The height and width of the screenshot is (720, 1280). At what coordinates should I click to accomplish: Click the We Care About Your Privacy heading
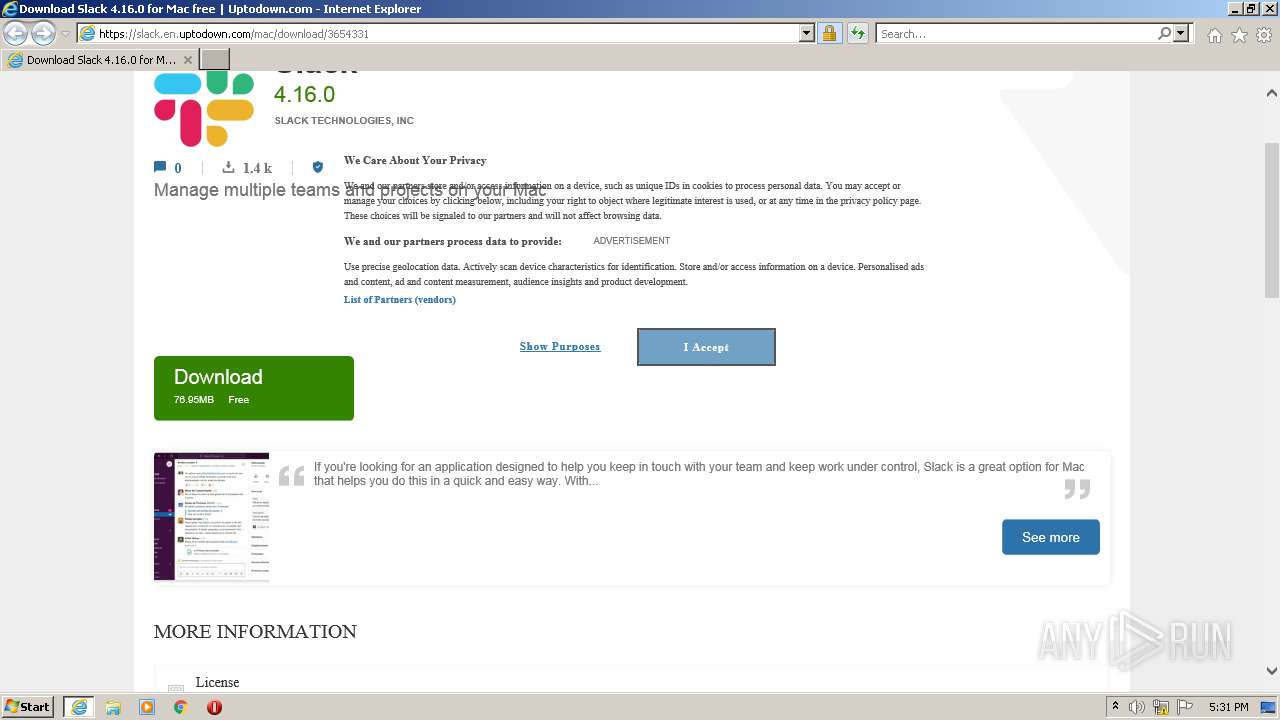pos(415,160)
